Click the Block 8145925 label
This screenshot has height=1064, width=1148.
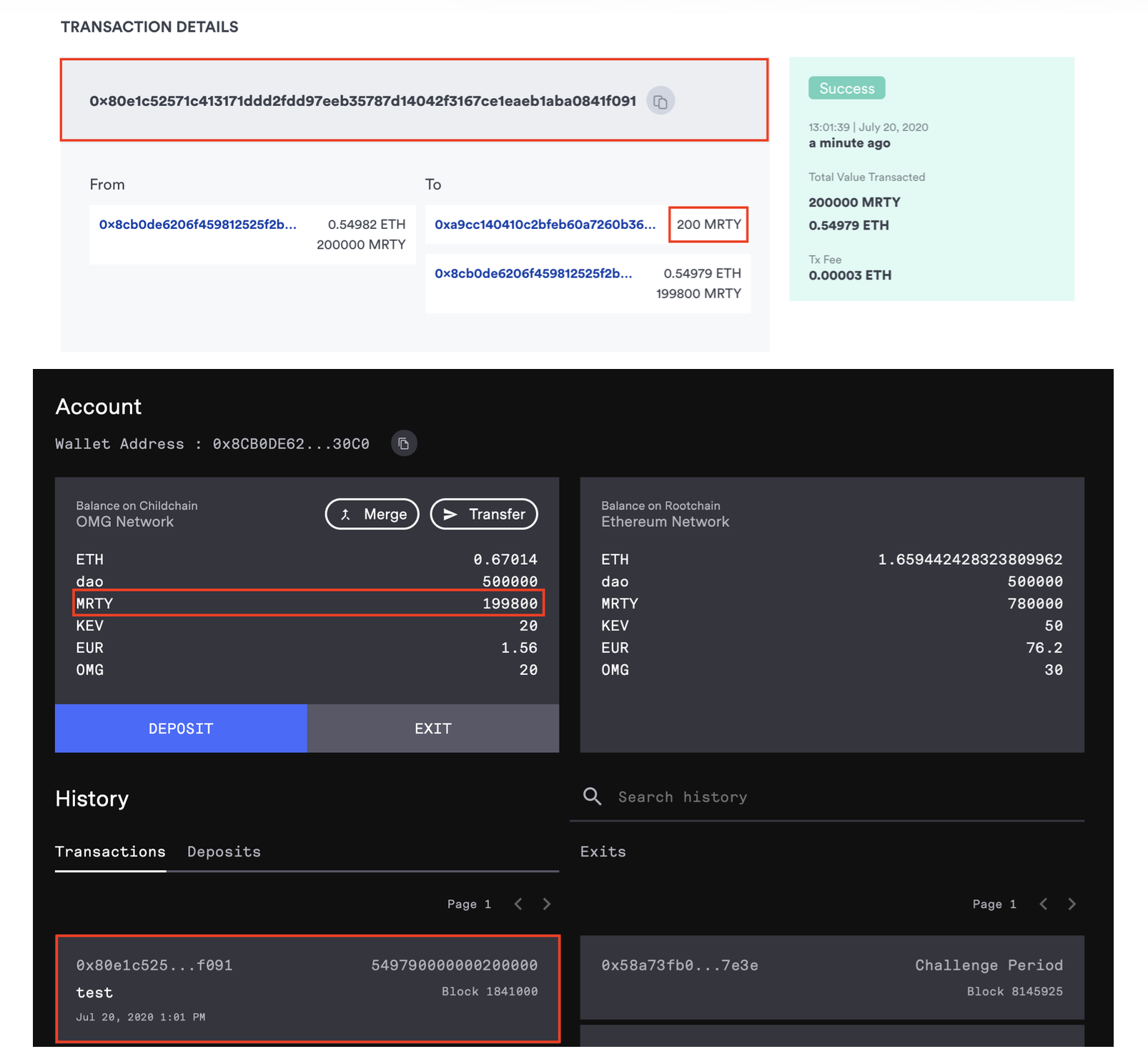[1015, 991]
